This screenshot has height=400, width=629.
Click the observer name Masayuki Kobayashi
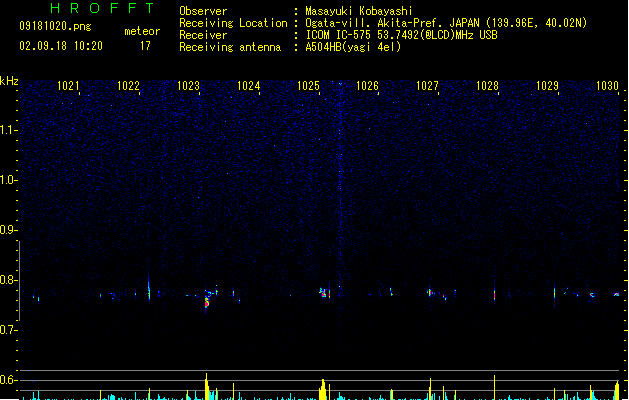(x=359, y=11)
